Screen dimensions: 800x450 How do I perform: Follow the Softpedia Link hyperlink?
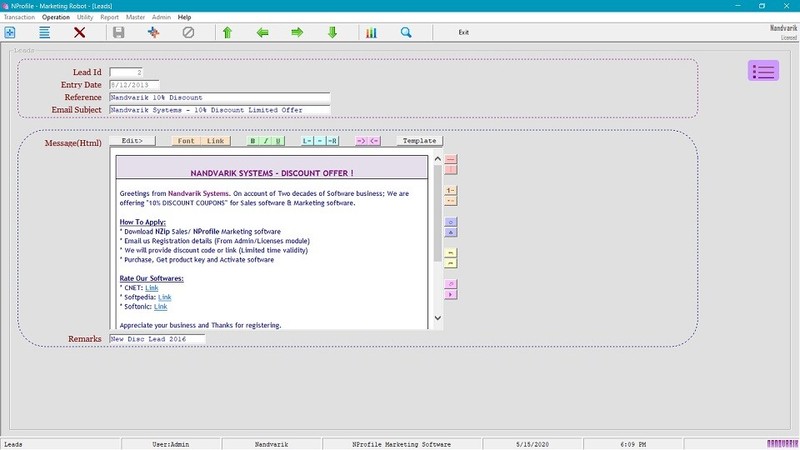click(164, 297)
